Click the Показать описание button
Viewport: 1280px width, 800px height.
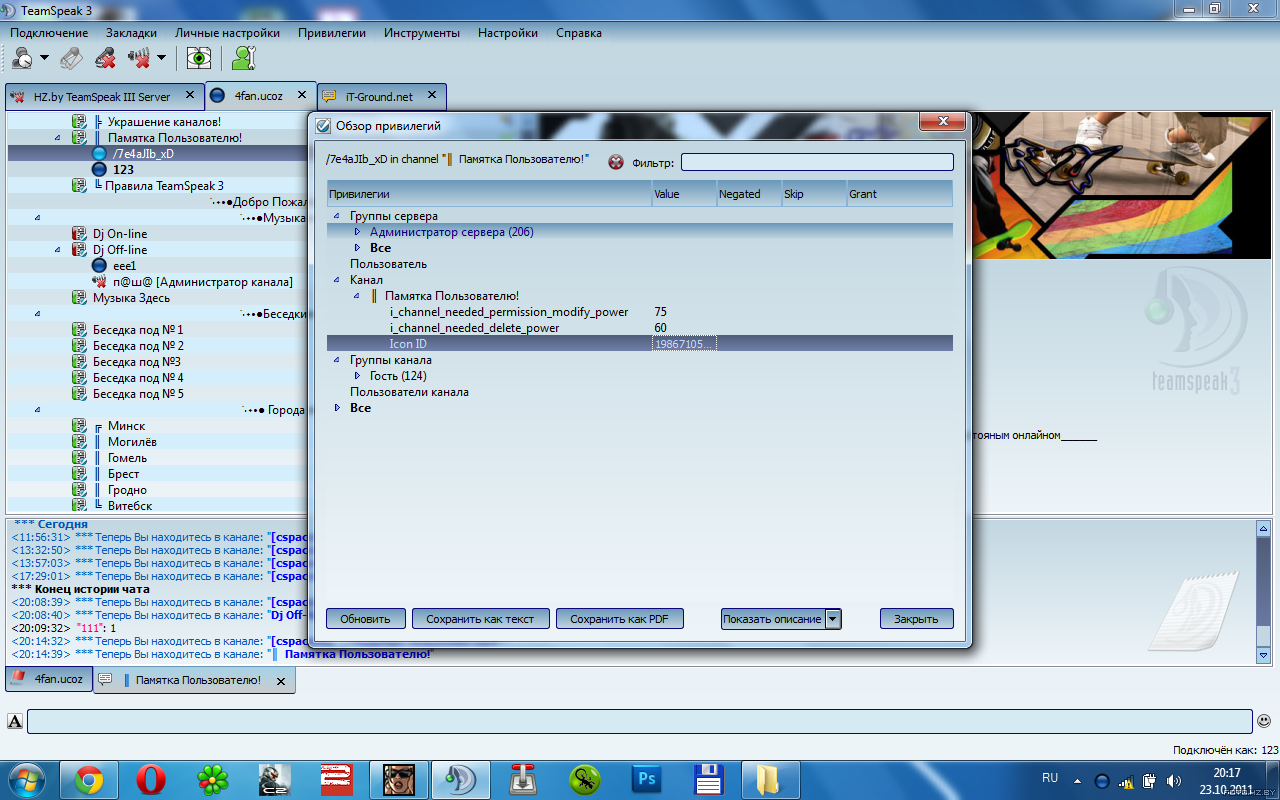pos(772,619)
